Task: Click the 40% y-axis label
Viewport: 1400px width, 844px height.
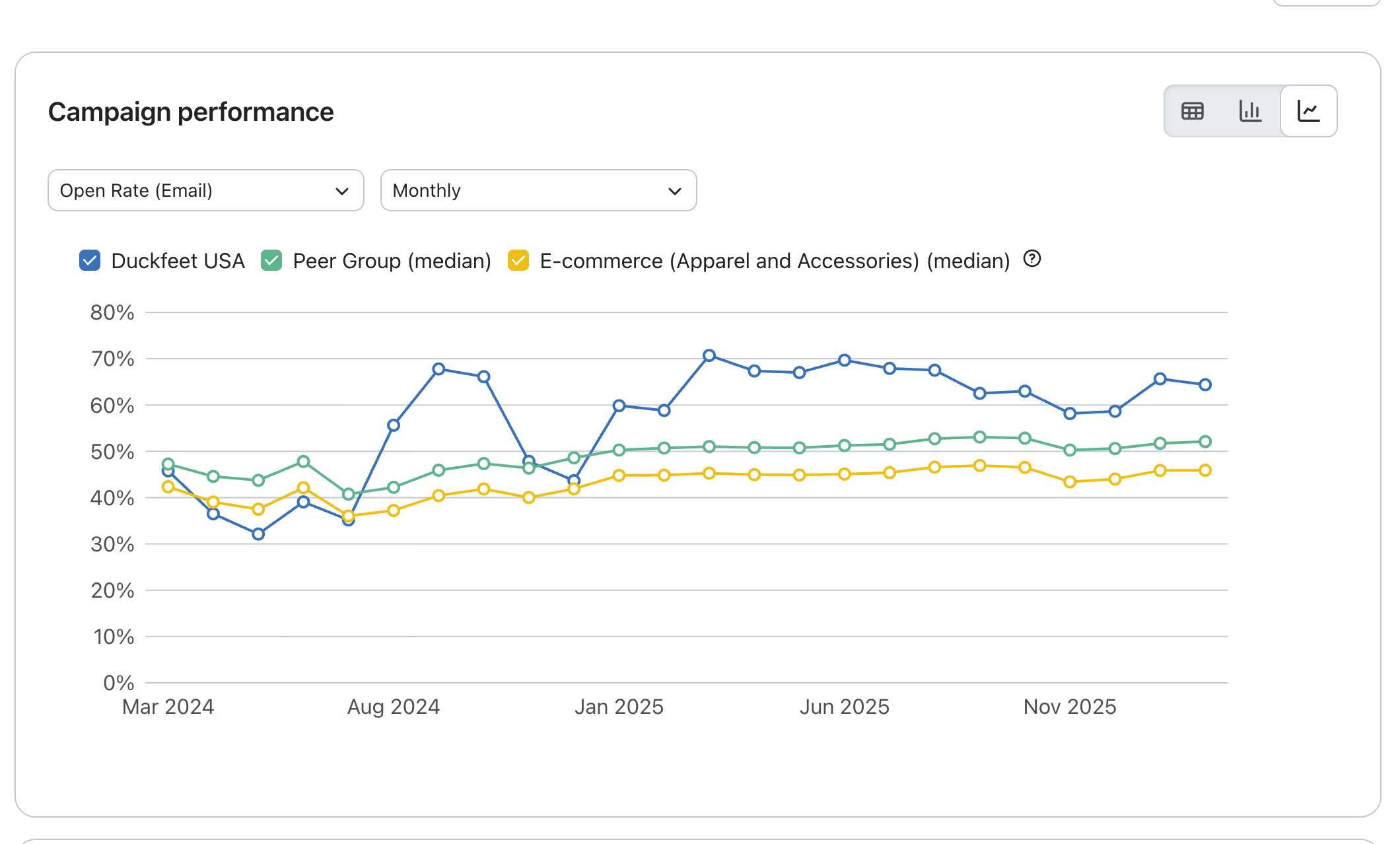Action: tap(112, 498)
